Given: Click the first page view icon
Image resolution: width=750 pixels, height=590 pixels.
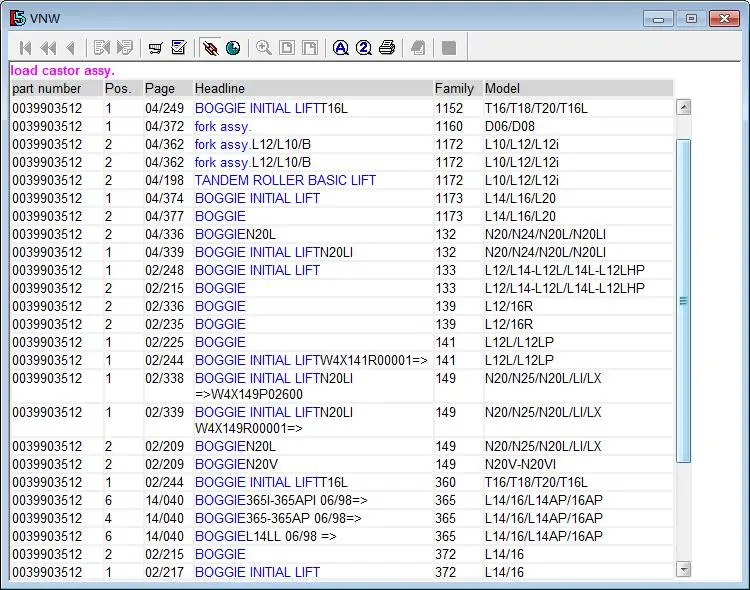Looking at the screenshot, I should click(287, 48).
